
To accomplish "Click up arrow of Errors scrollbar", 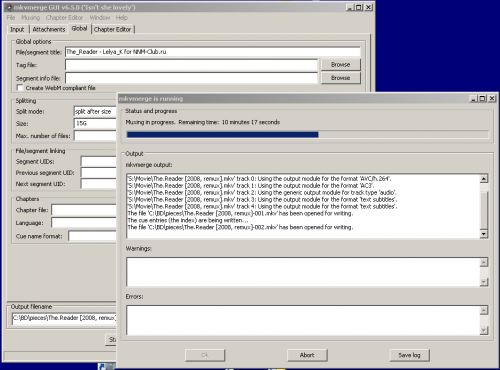I will coord(484,311).
